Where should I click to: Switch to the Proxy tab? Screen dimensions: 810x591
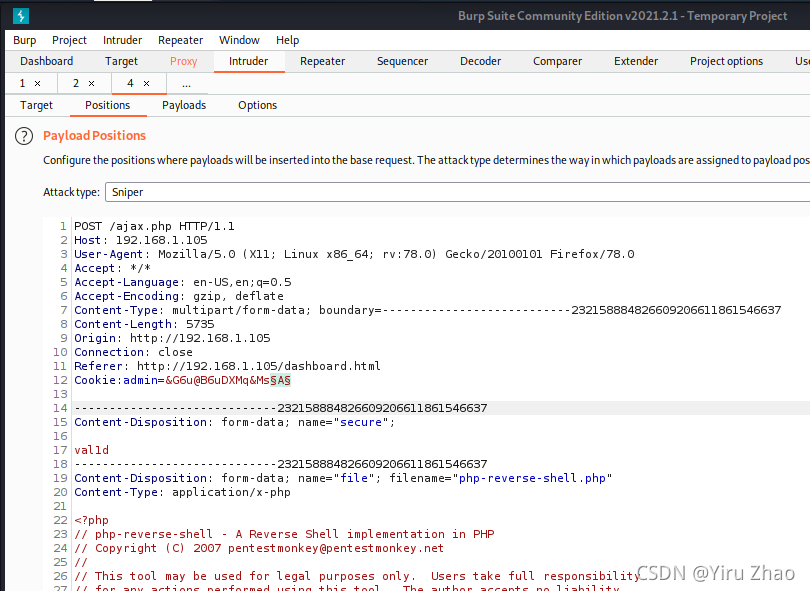coord(183,61)
